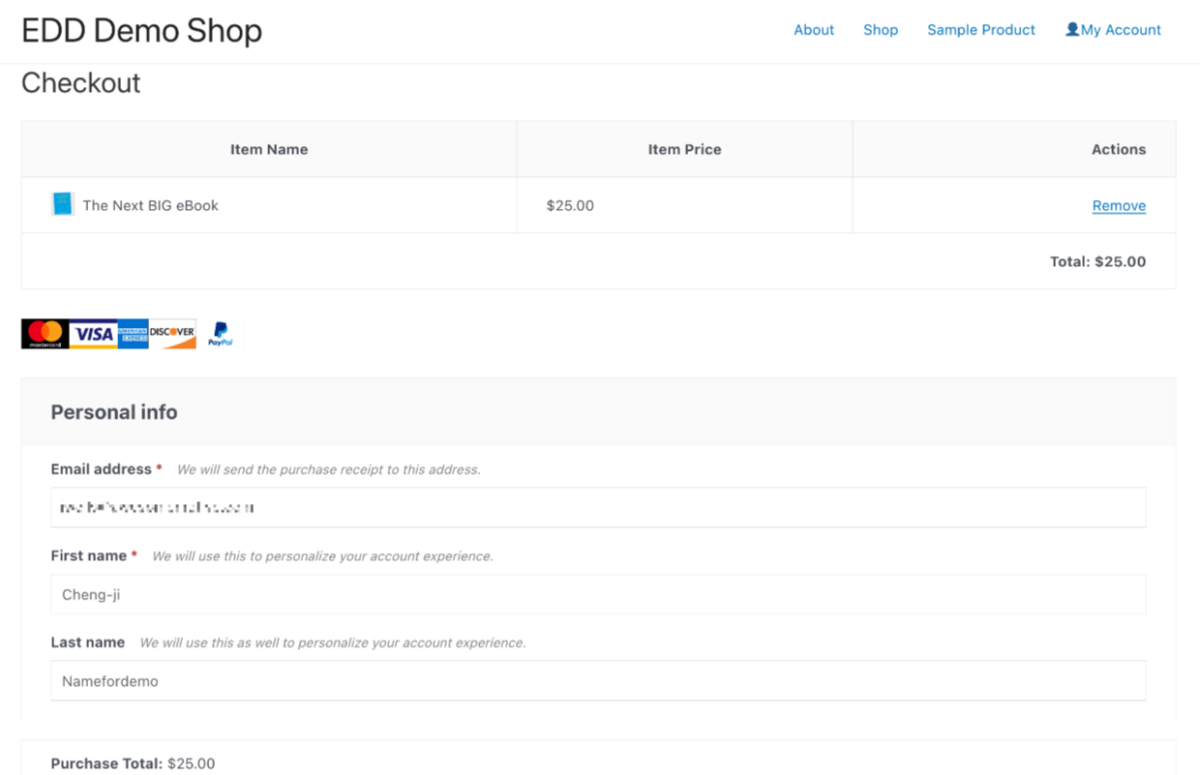Go to the Shop menu item
The width and height of the screenshot is (1200, 775).
880,29
